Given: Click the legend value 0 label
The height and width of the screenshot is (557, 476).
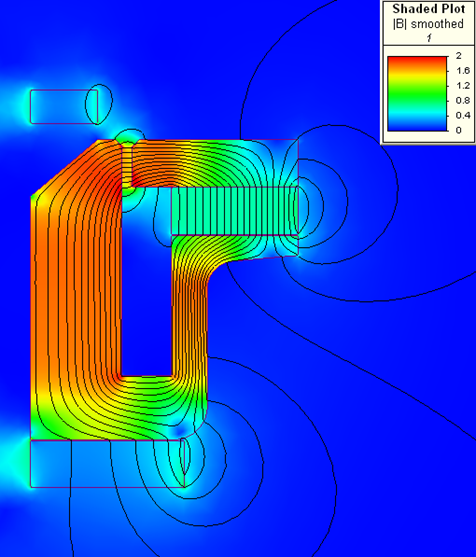Looking at the screenshot, I should [x=459, y=130].
